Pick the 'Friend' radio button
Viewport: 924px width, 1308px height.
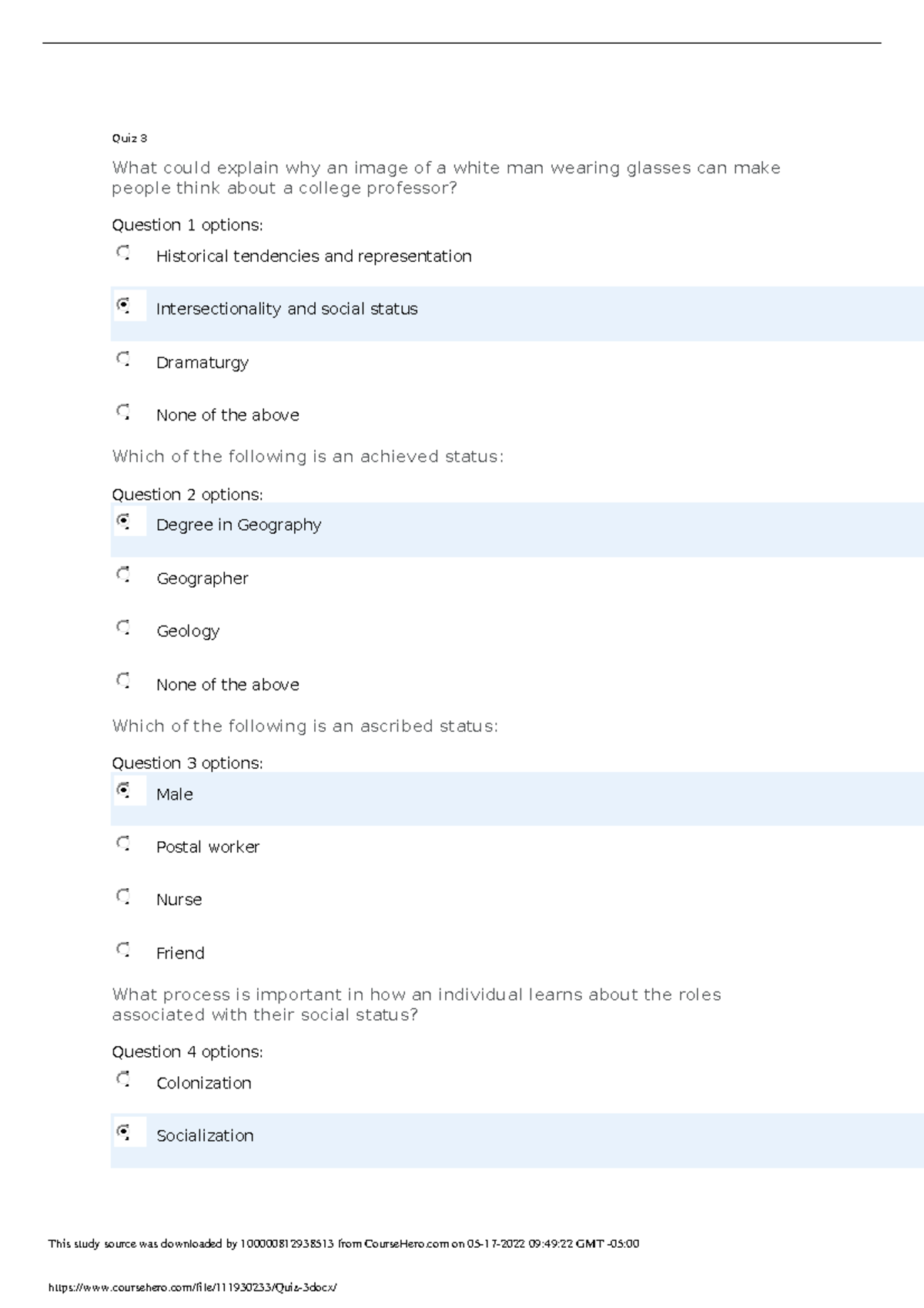click(123, 950)
